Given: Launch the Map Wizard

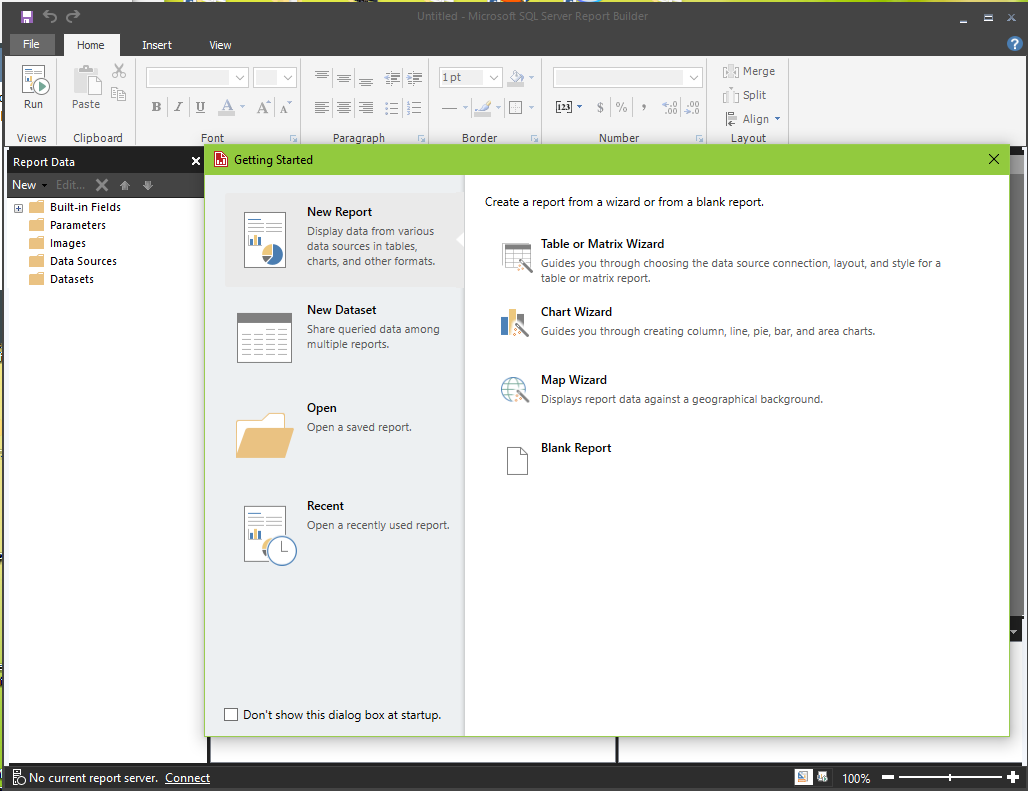Looking at the screenshot, I should 662,389.
